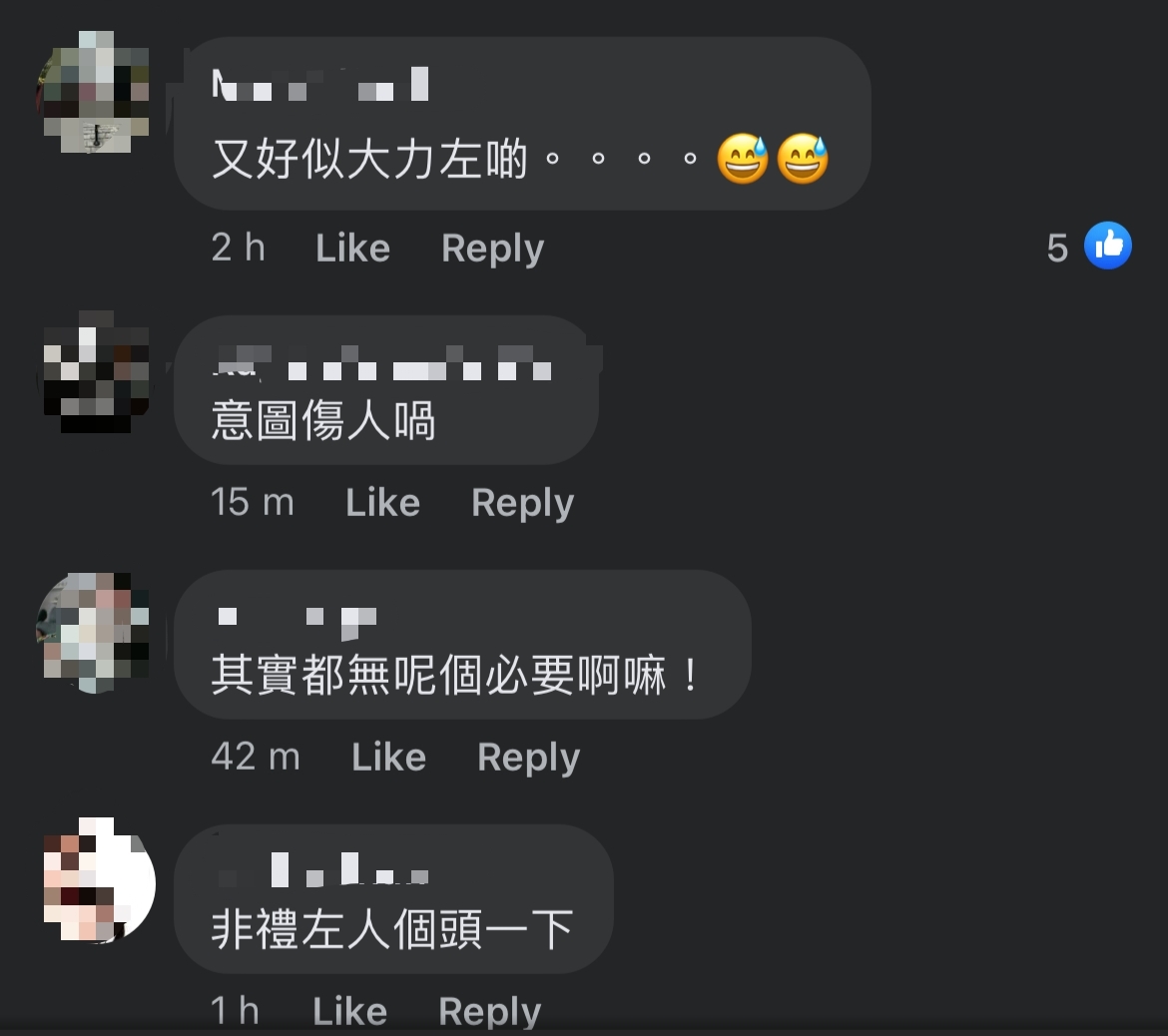Viewport: 1168px width, 1036px height.
Task: Open the third commenter's profile picture
Action: coord(96,633)
